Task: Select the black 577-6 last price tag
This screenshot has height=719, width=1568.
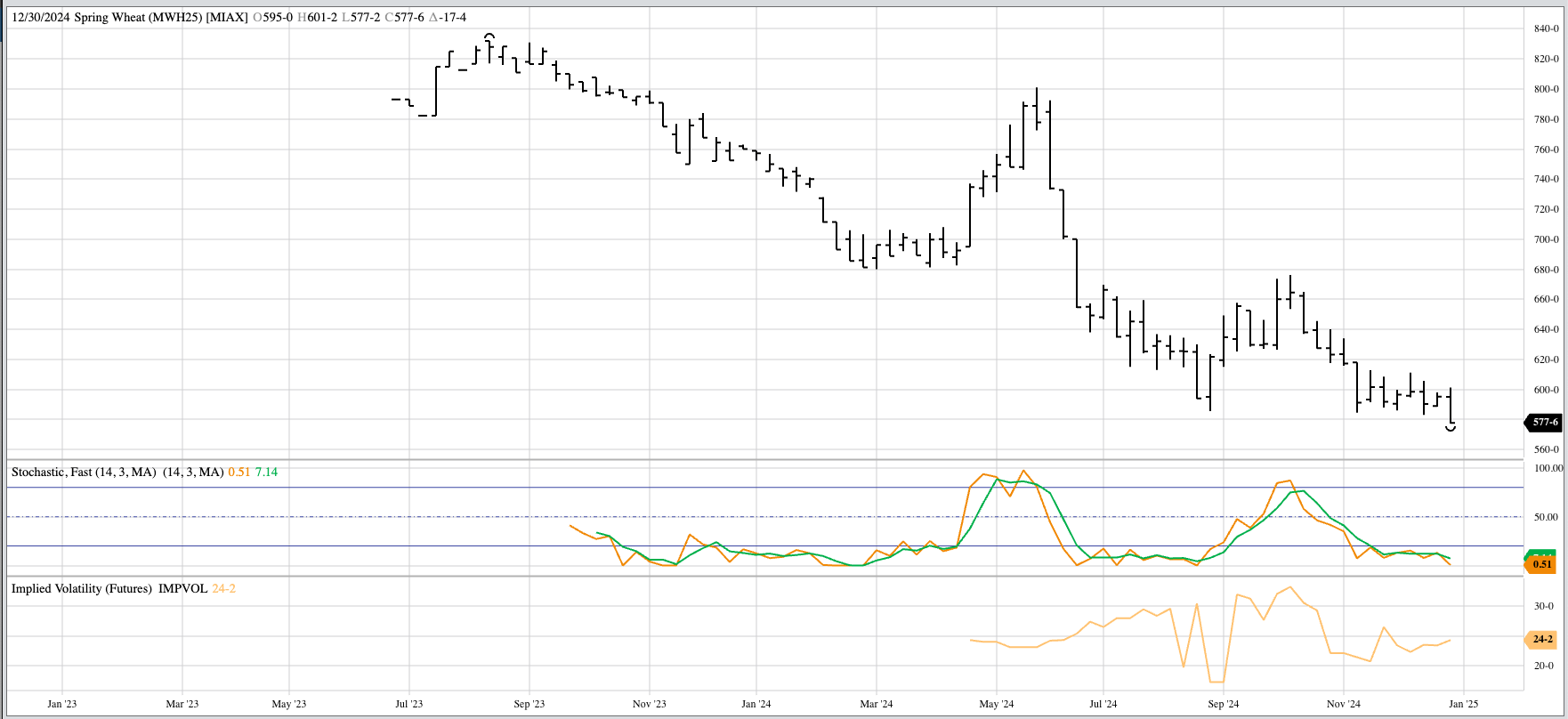Action: pyautogui.click(x=1544, y=423)
